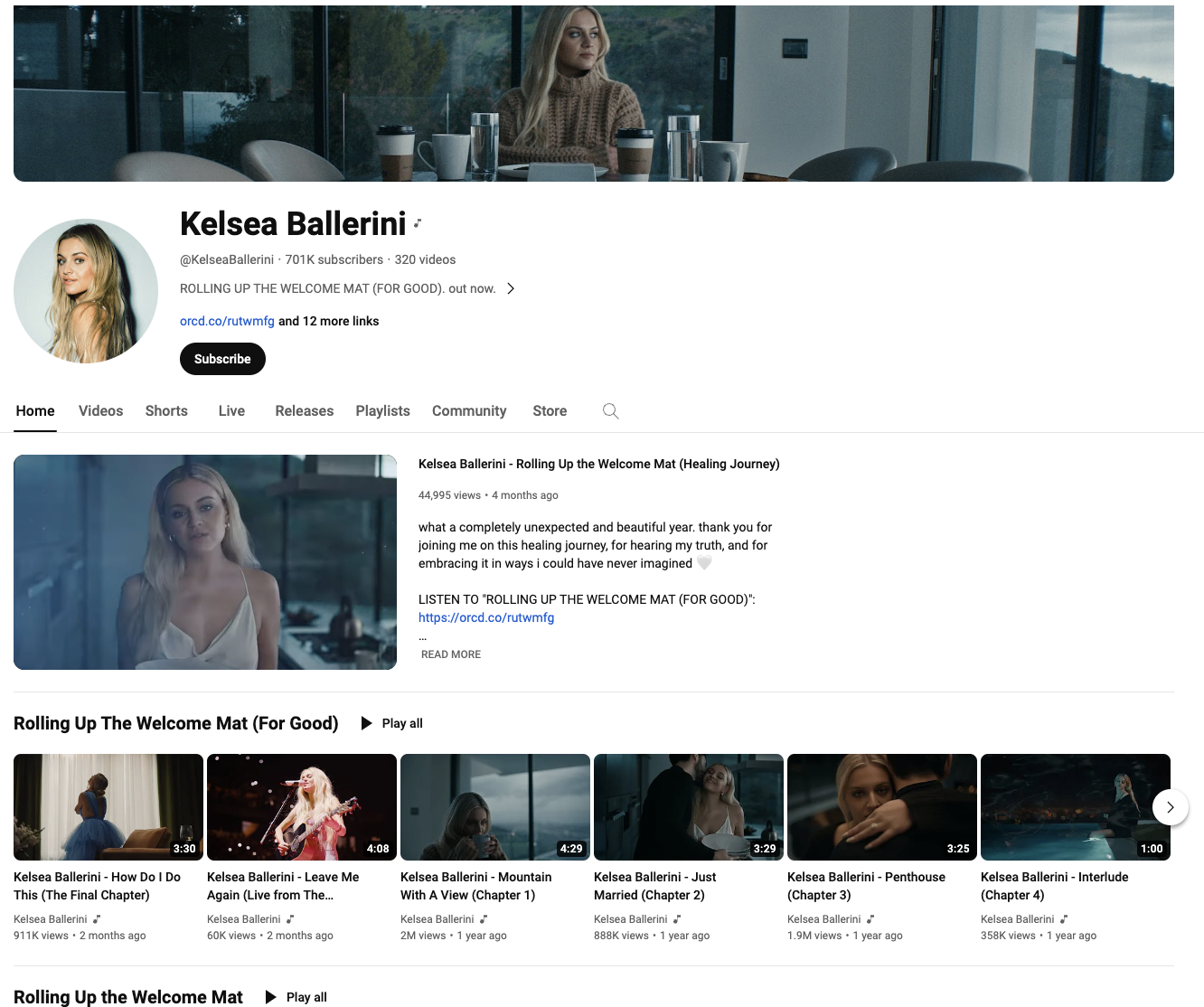
Task: Open the orcd.co/rutwmfg link in channel header
Action: [x=227, y=321]
